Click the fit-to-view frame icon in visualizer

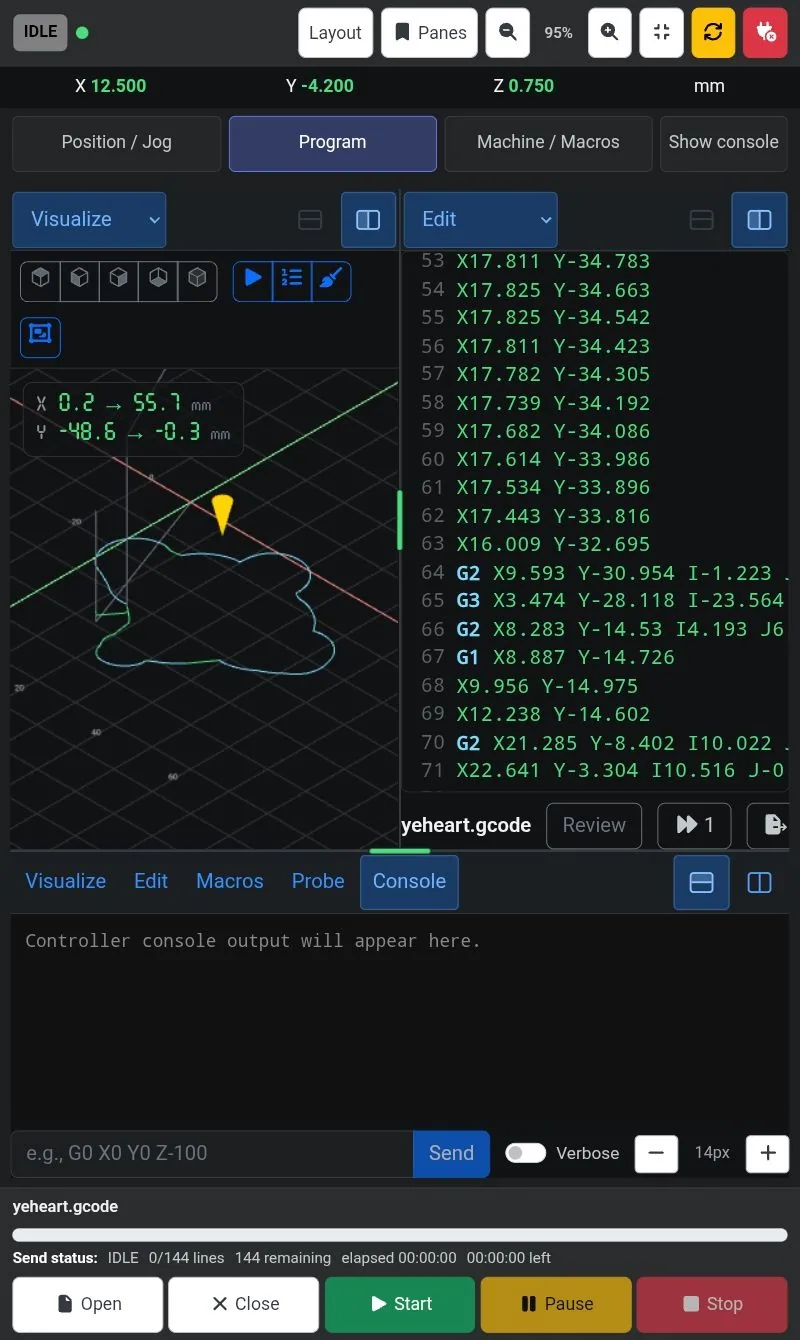(x=40, y=337)
